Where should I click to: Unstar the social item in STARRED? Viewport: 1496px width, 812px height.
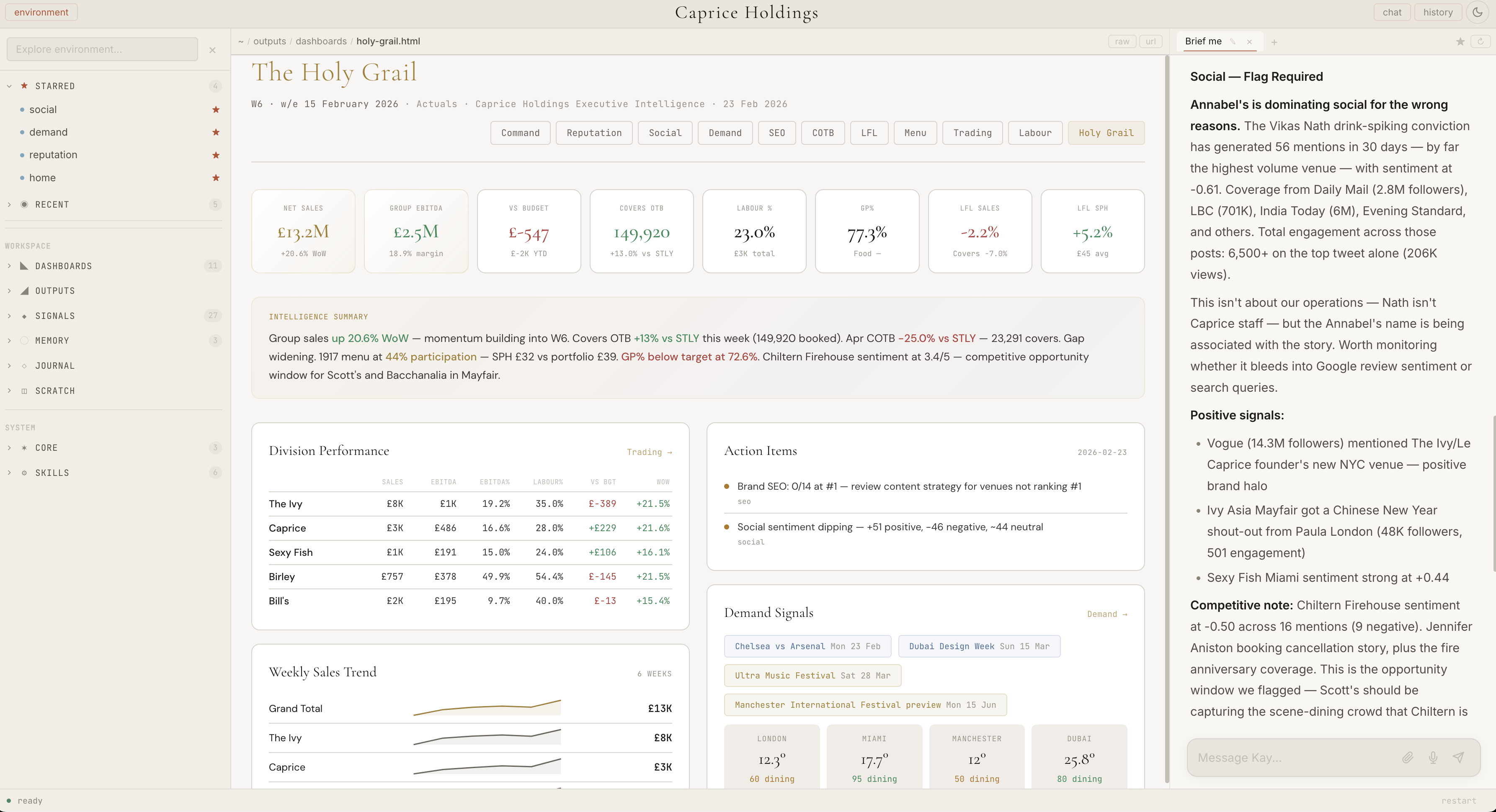point(215,109)
